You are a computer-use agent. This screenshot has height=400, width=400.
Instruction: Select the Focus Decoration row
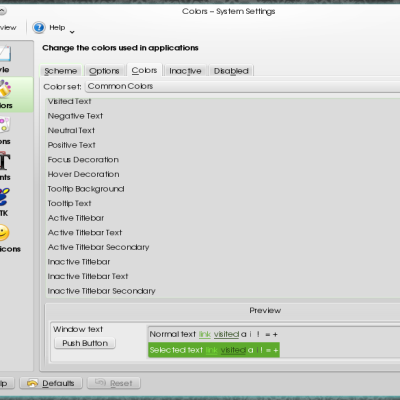223,160
